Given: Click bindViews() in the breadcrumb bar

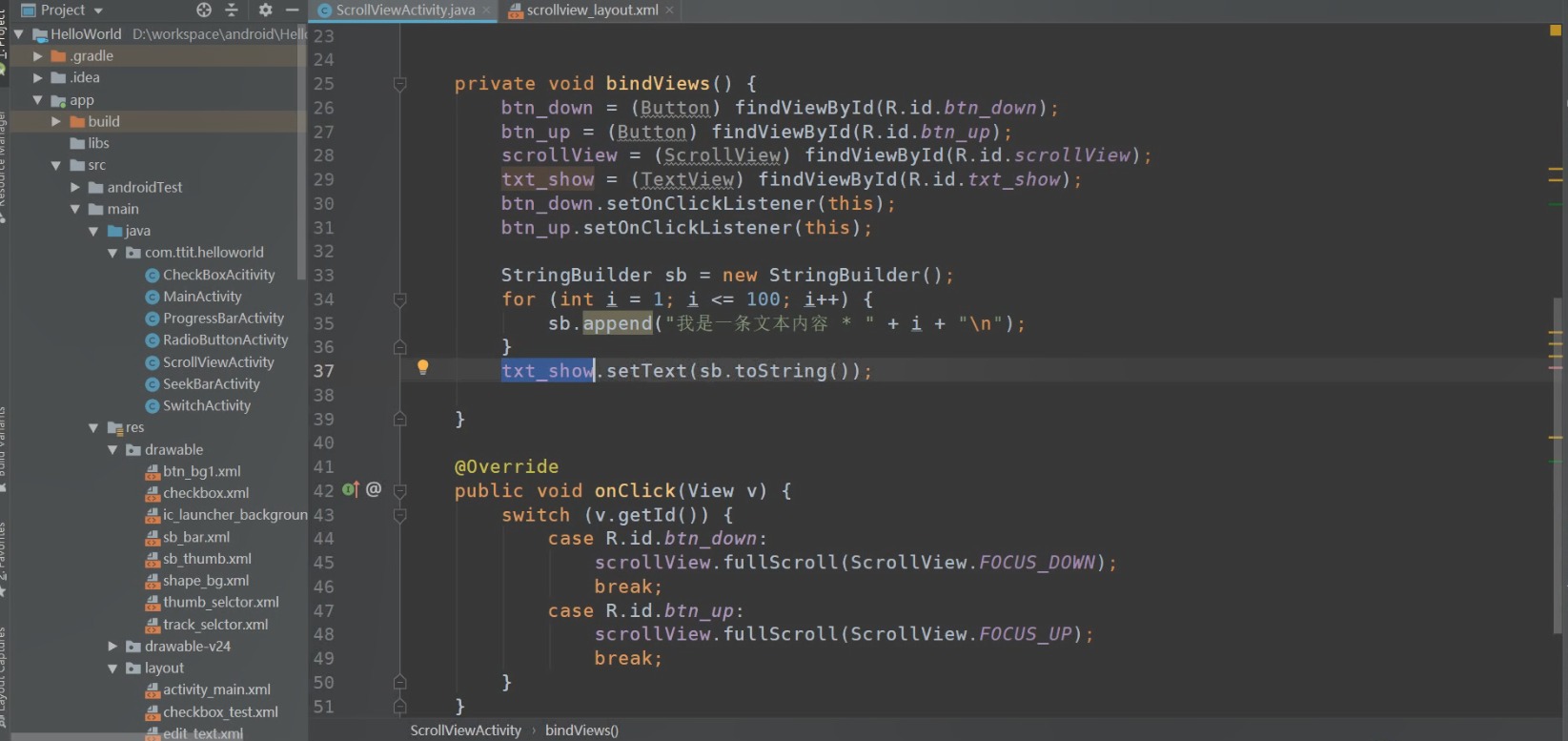Looking at the screenshot, I should tap(581, 731).
